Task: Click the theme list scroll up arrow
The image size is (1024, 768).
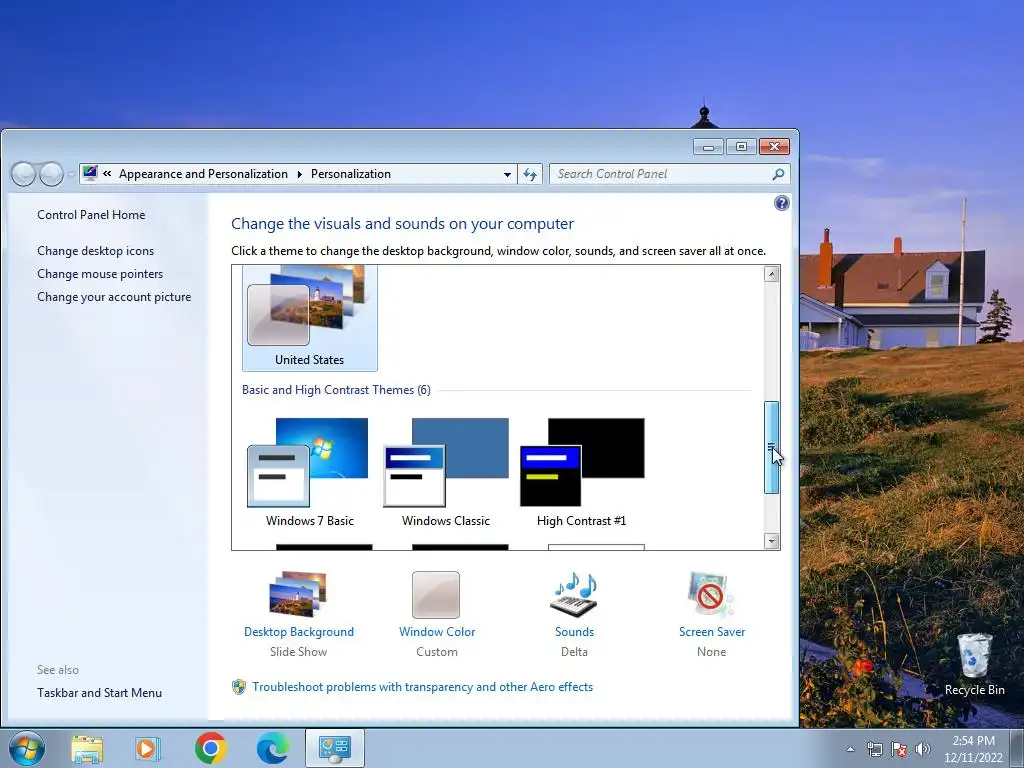Action: [771, 274]
